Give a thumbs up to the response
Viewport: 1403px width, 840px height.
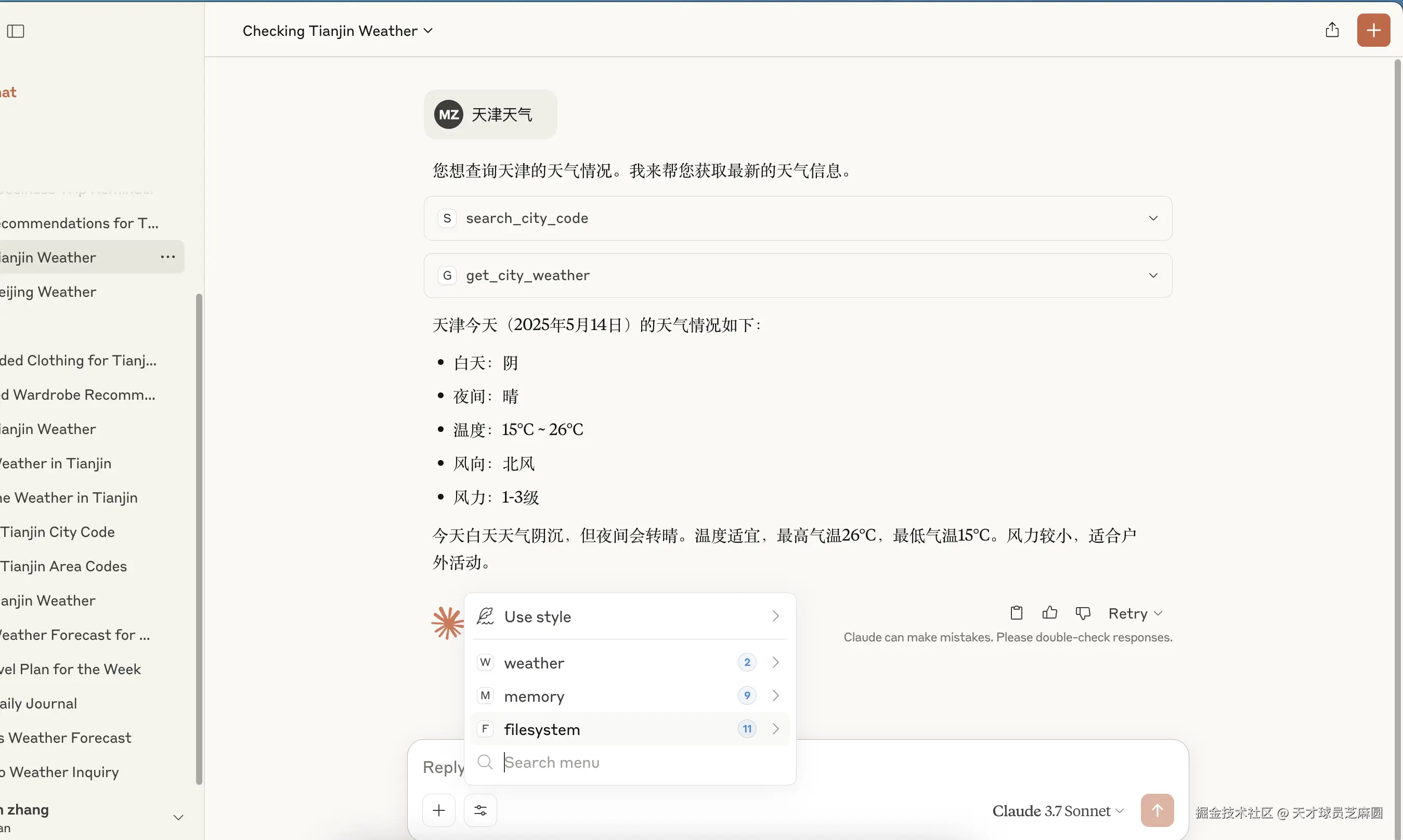point(1049,613)
